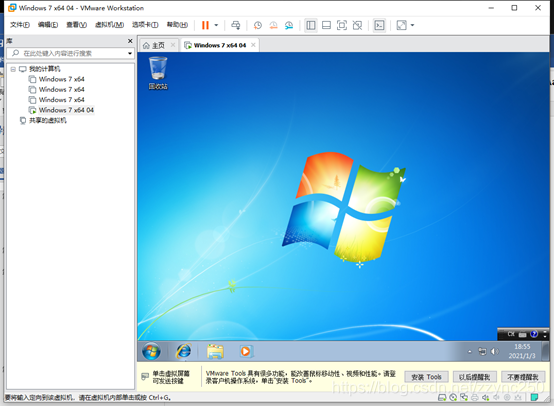Pause the running virtual machine
This screenshot has height=406, width=554.
pos(205,25)
